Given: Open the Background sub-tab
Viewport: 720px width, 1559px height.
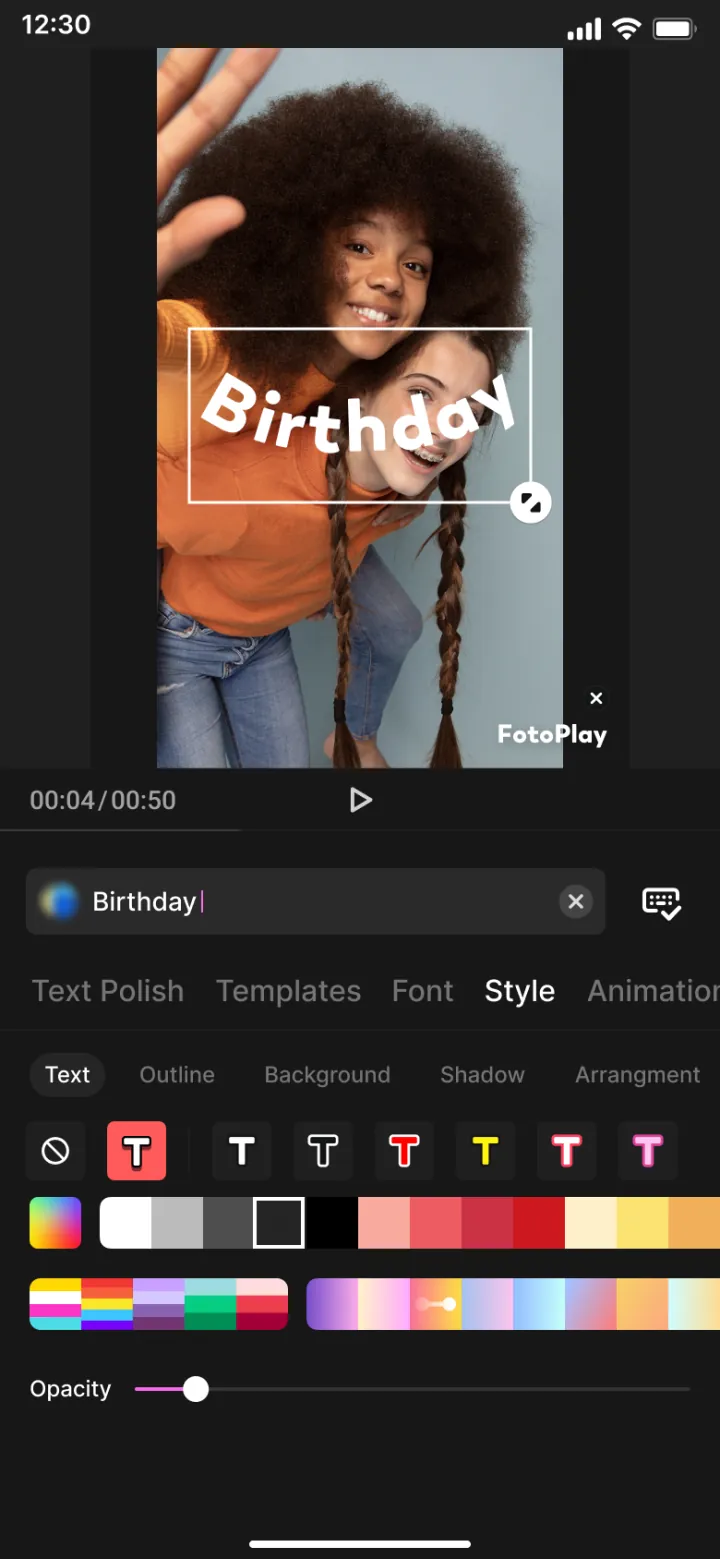Looking at the screenshot, I should (x=327, y=1075).
